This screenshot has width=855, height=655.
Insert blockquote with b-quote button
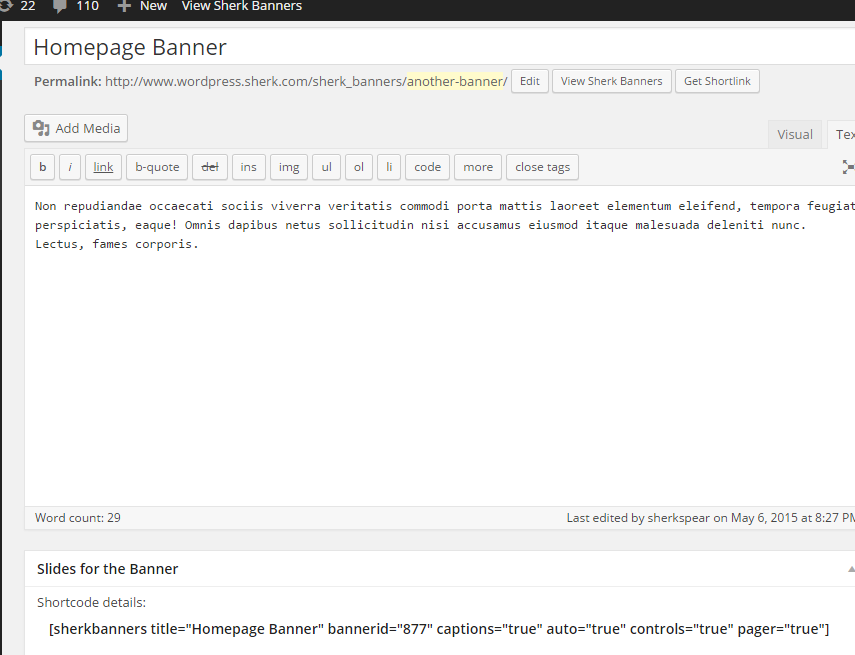pos(157,167)
